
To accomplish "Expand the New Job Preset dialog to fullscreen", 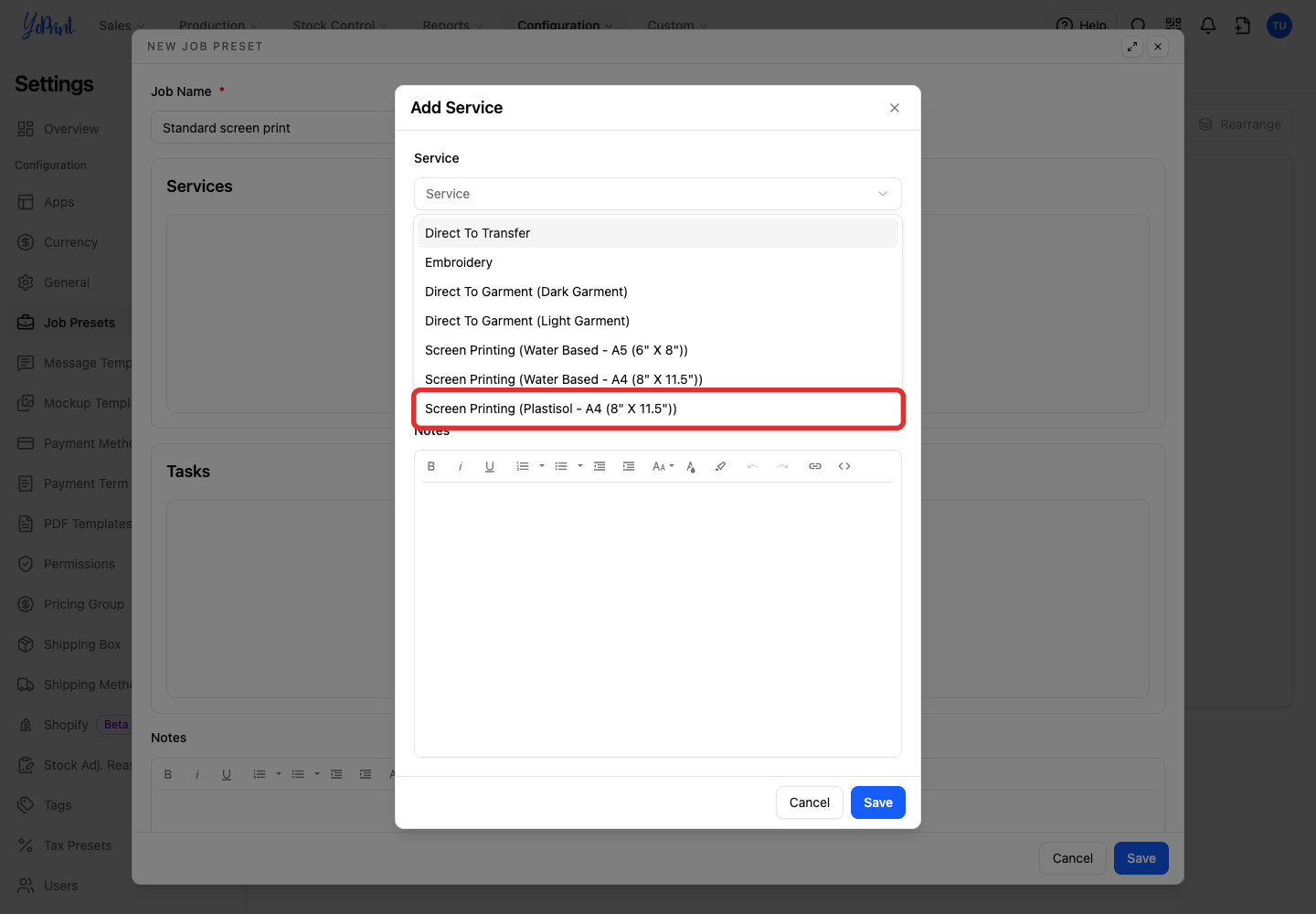I will tap(1132, 47).
